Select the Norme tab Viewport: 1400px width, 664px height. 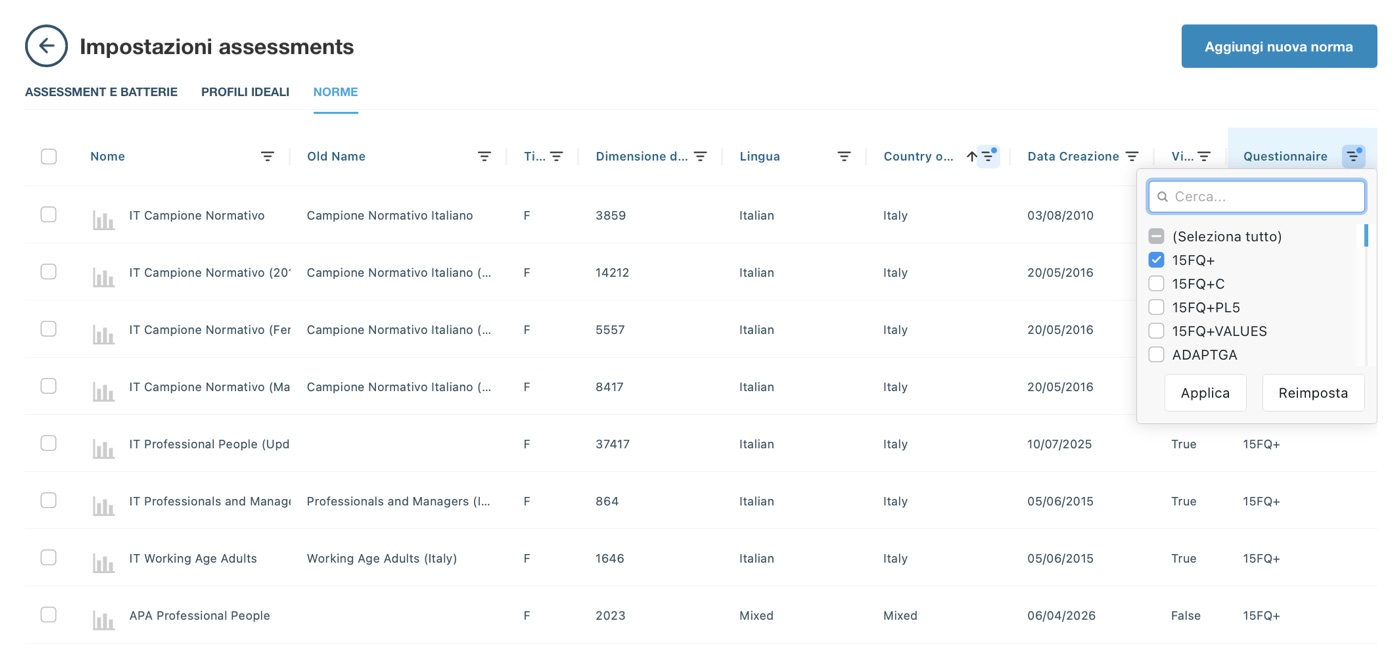(335, 92)
